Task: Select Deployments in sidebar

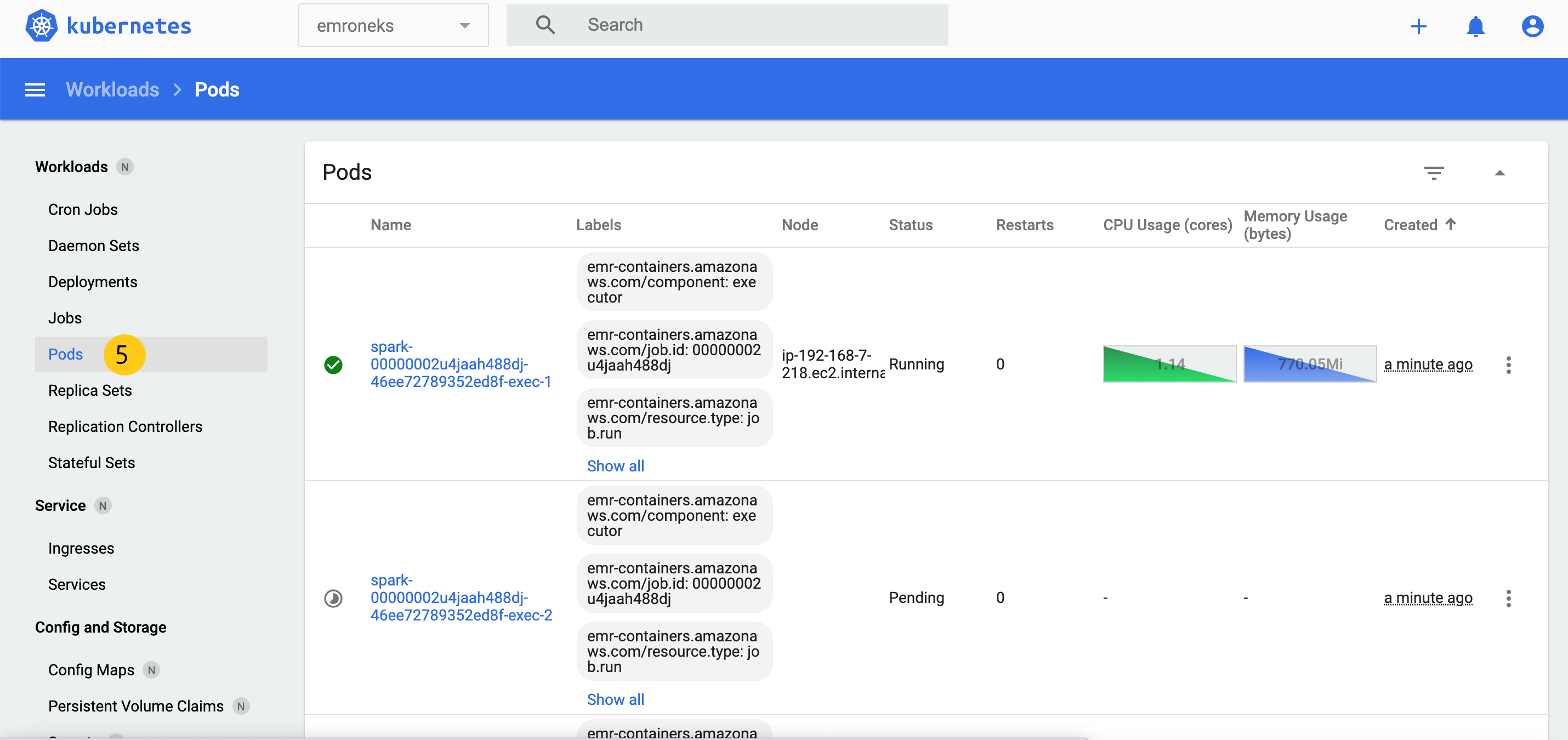Action: (x=93, y=282)
